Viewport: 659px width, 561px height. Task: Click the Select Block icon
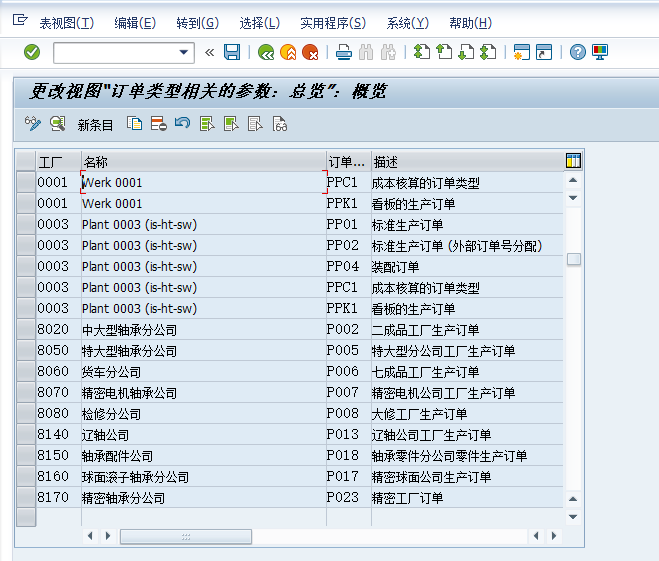click(x=231, y=124)
